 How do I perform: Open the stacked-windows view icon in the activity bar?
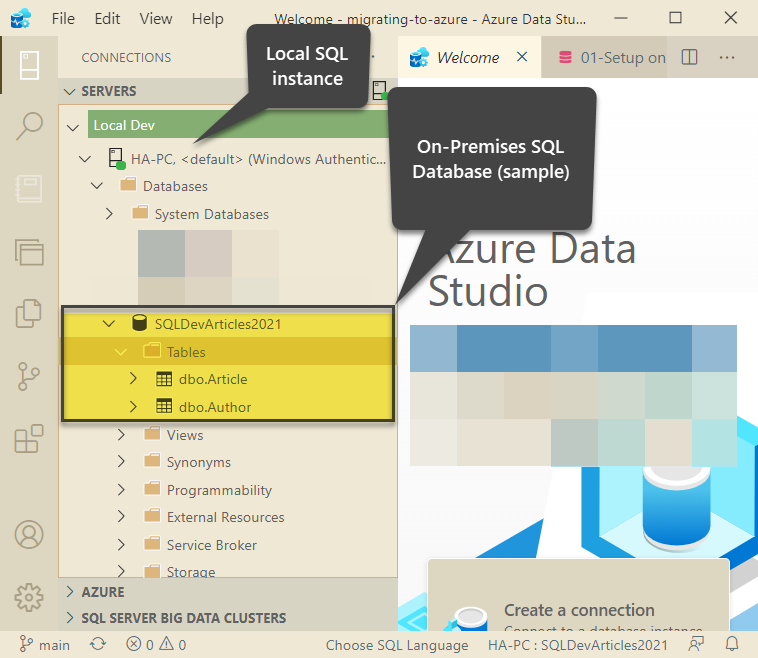29,252
